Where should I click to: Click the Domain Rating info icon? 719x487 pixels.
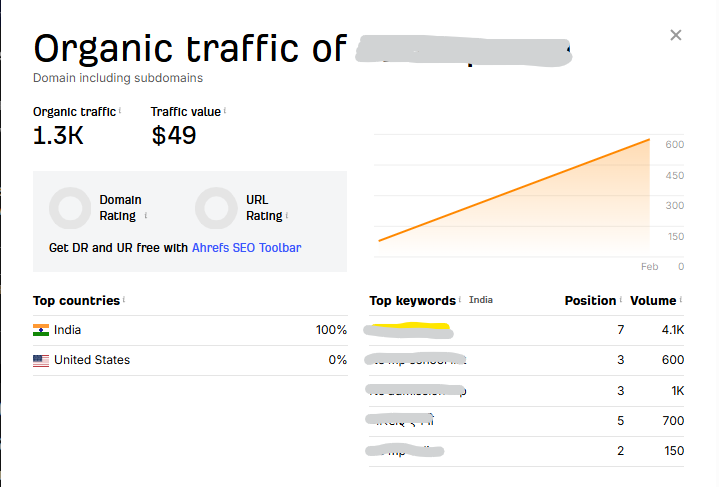point(146,215)
